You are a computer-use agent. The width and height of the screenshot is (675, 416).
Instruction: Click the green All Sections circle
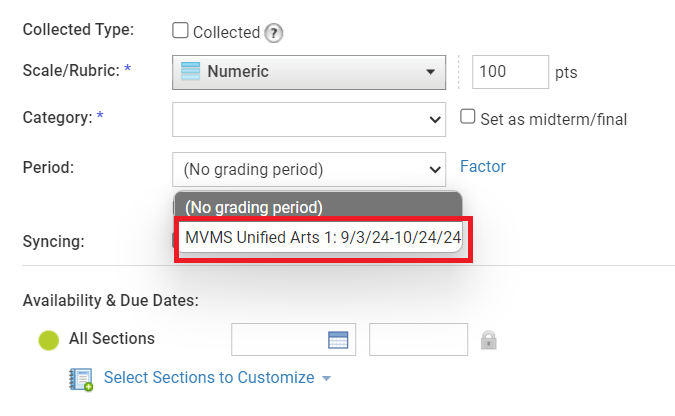click(x=49, y=340)
